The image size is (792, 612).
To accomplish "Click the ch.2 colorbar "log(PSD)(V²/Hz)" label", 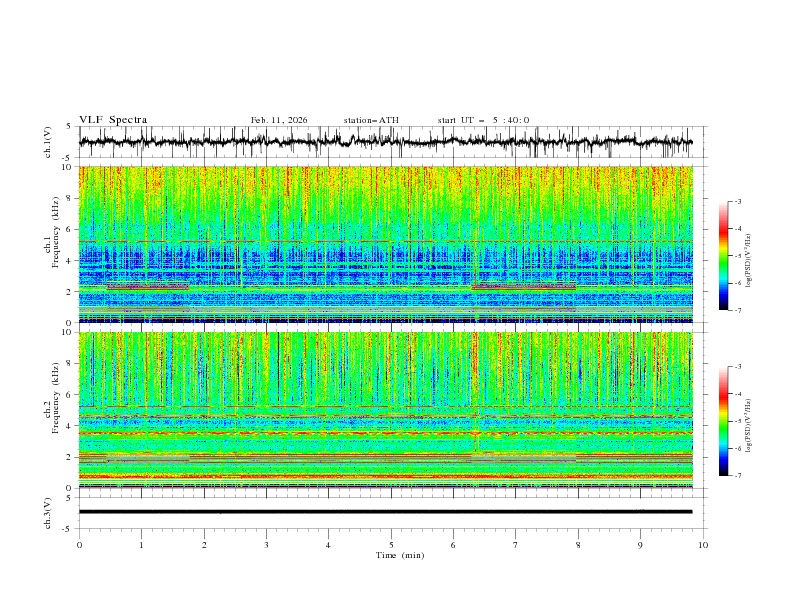I will pos(748,426).
